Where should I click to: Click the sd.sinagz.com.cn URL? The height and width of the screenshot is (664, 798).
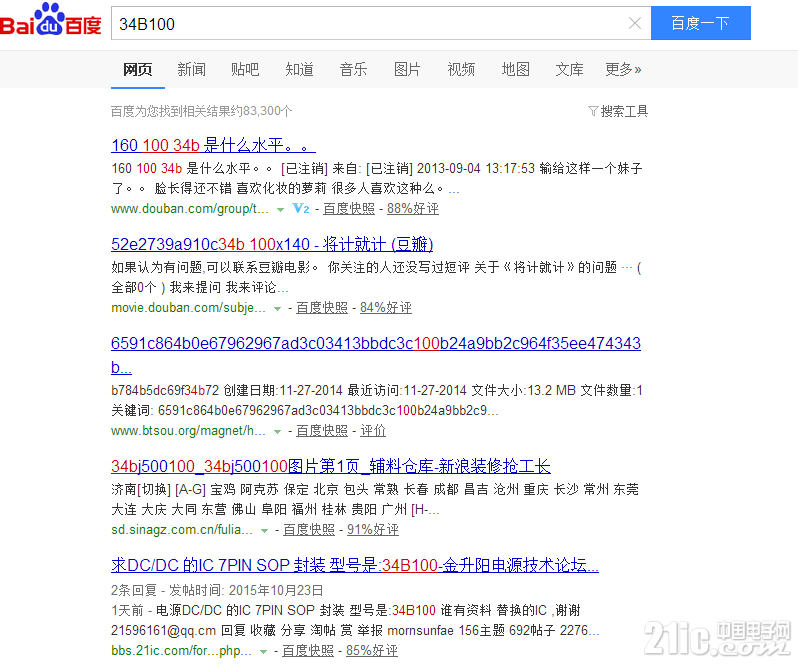click(182, 530)
